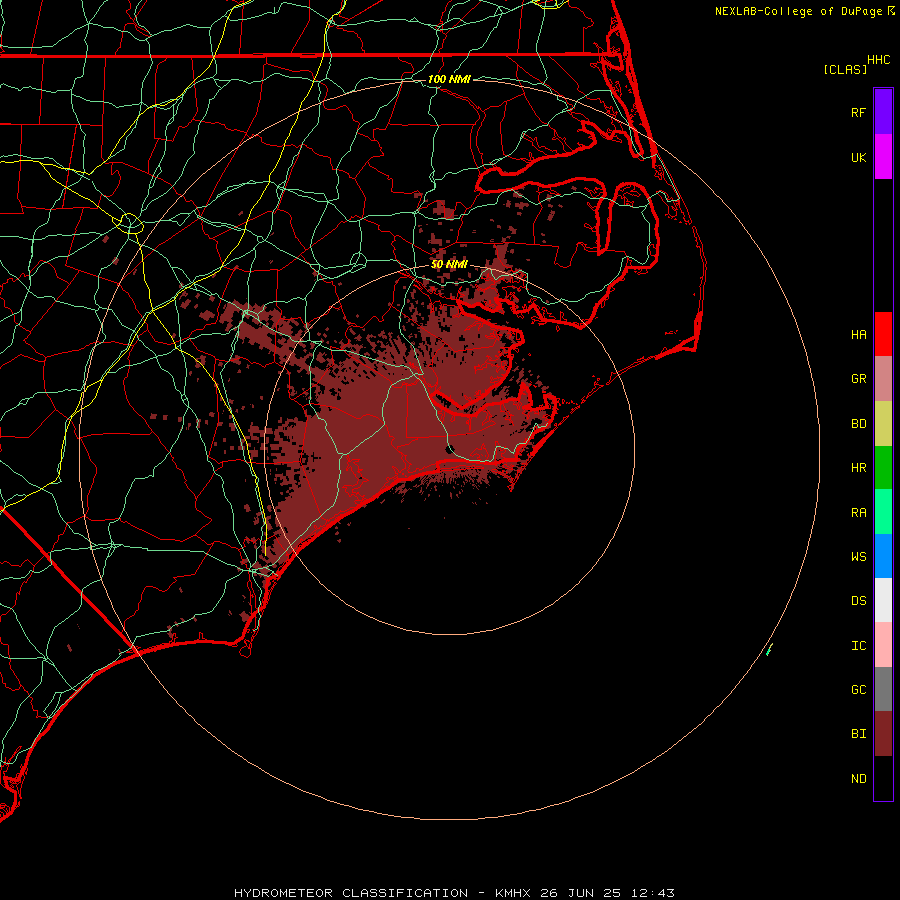Screen dimensions: 900x900
Task: Click the WS blue legend swatch
Action: (883, 556)
